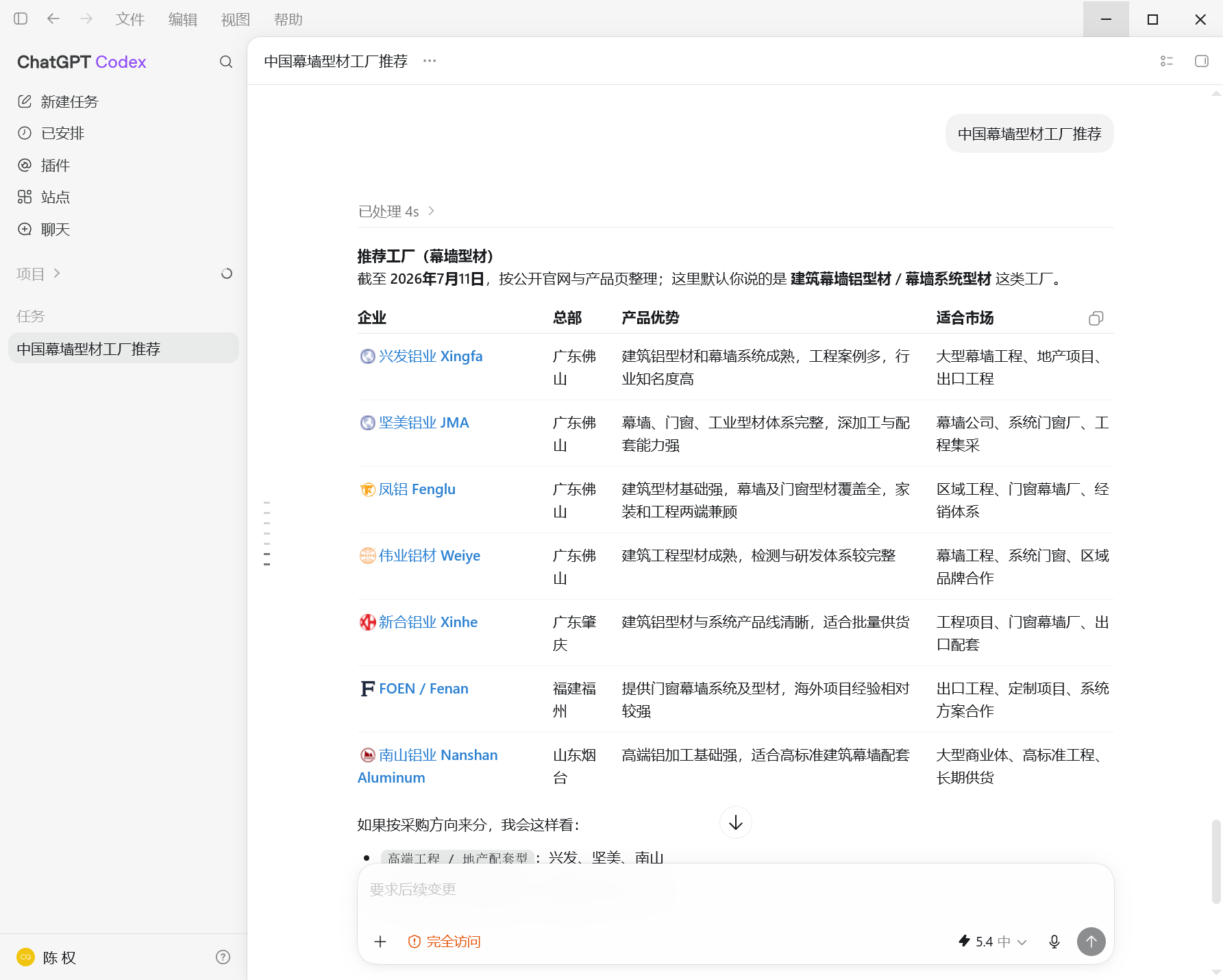Open the more options ellipsis by title

coord(430,61)
